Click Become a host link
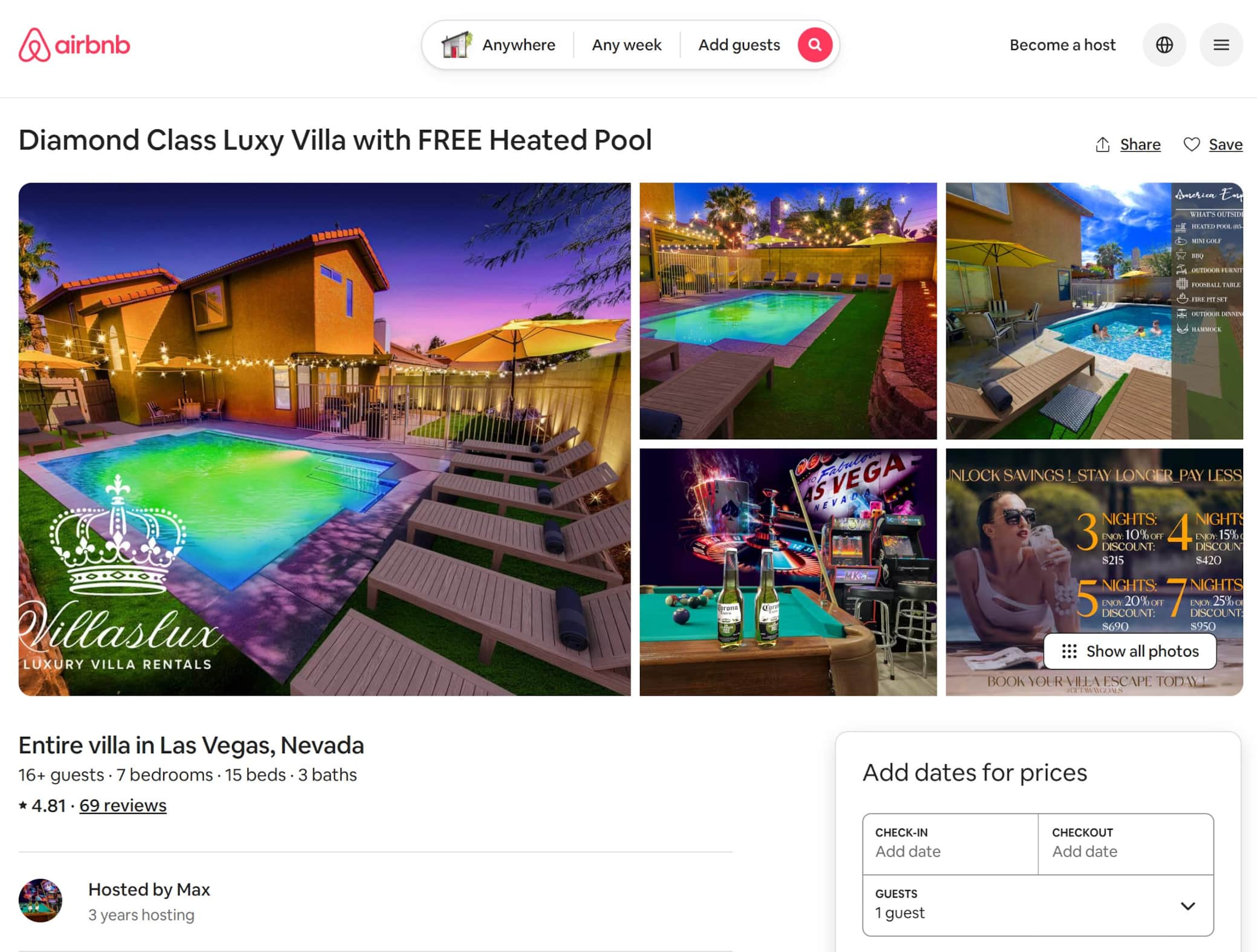The height and width of the screenshot is (952, 1257). pyautogui.click(x=1062, y=45)
